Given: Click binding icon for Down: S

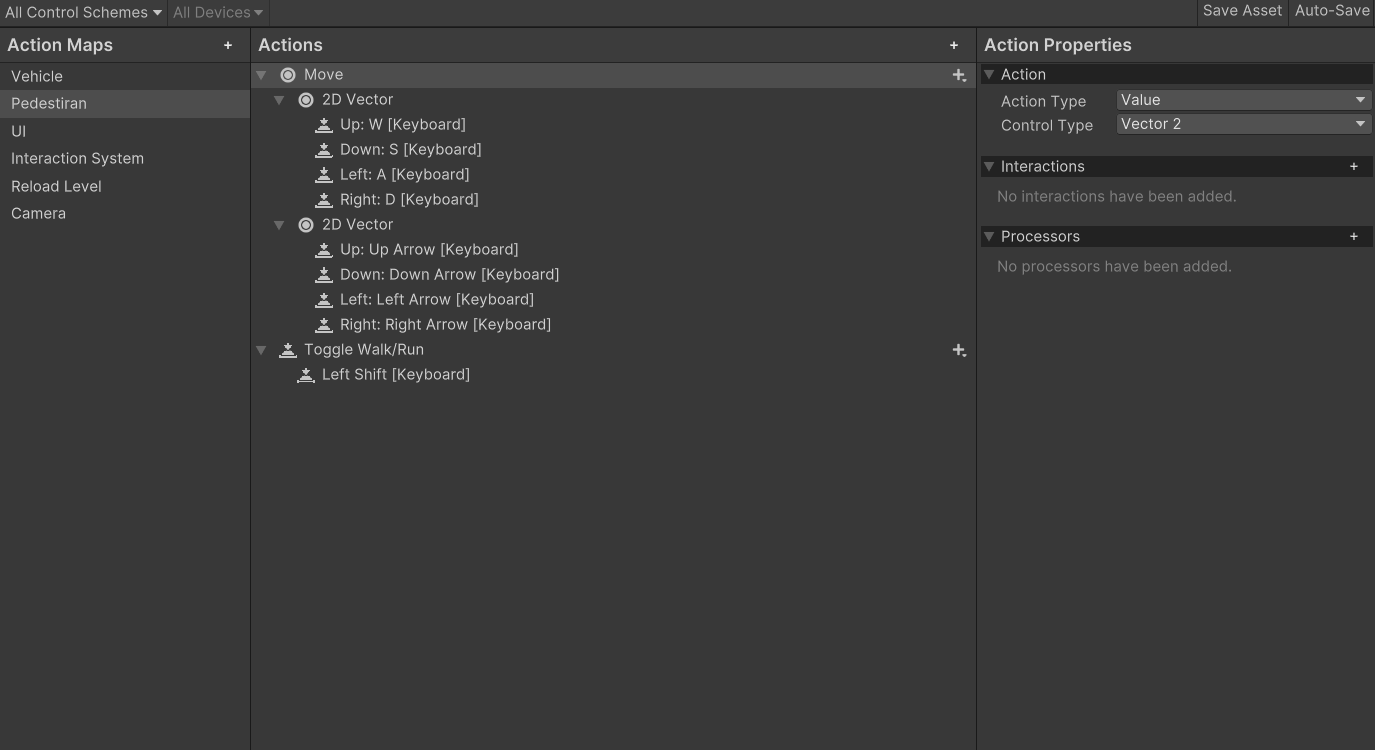Looking at the screenshot, I should 324,150.
